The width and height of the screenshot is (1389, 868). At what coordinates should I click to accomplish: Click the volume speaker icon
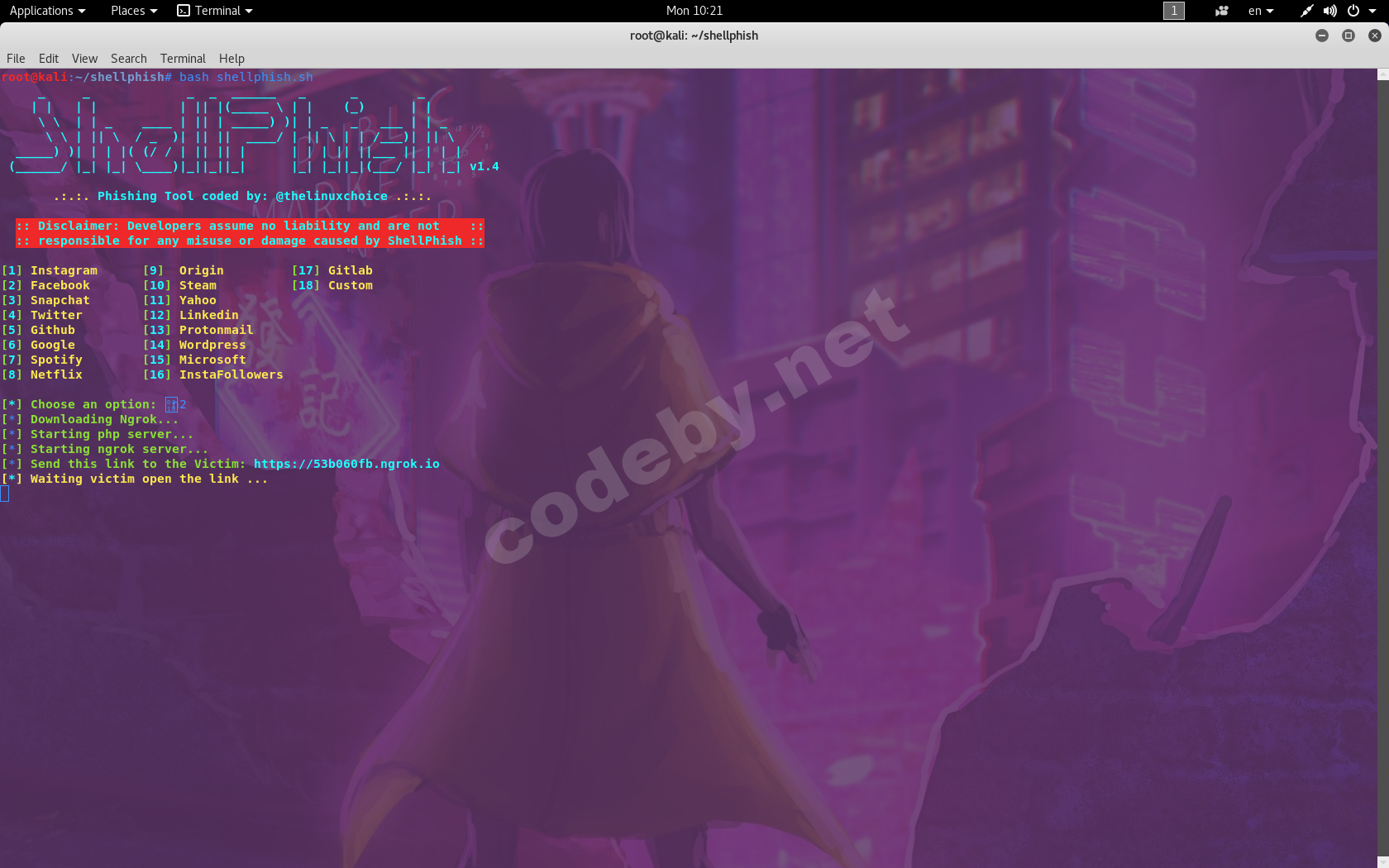click(x=1329, y=11)
